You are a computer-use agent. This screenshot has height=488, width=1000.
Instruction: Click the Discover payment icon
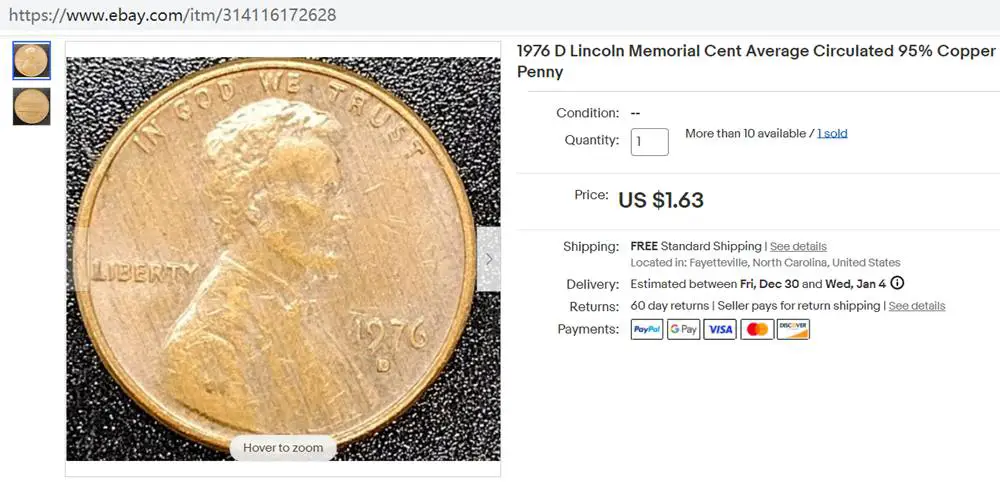point(793,329)
